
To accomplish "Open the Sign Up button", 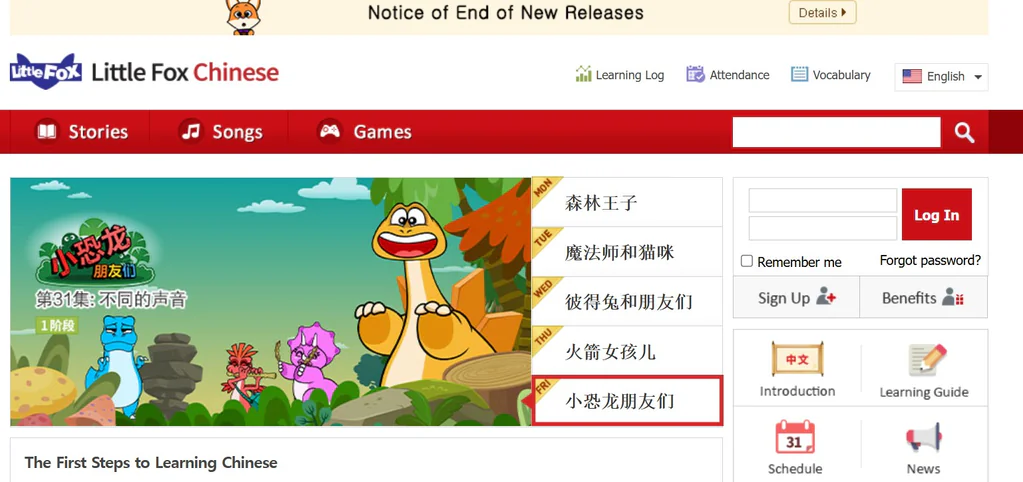I will point(797,297).
